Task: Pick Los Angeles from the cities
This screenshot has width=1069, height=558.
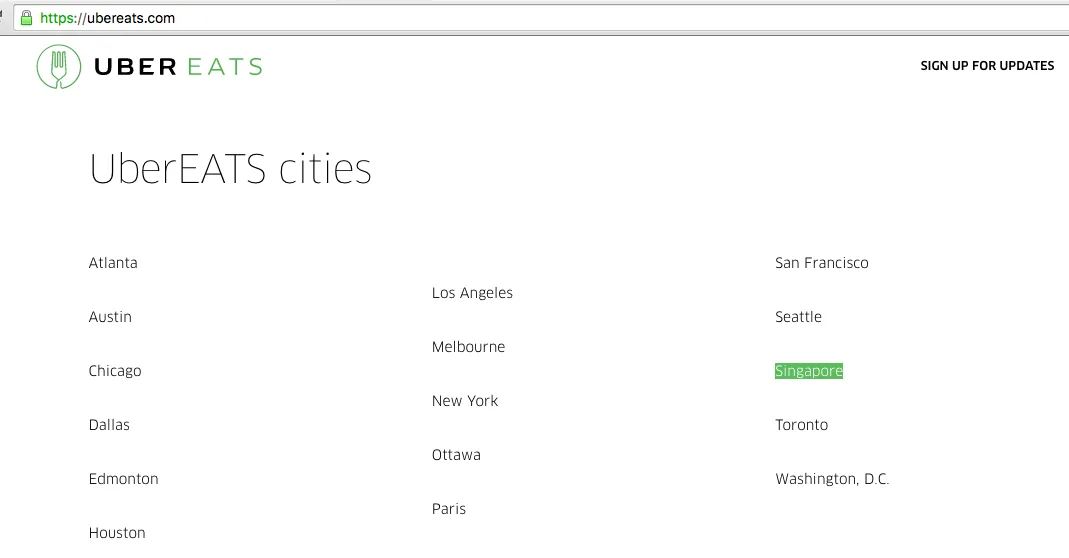Action: pyautogui.click(x=472, y=293)
